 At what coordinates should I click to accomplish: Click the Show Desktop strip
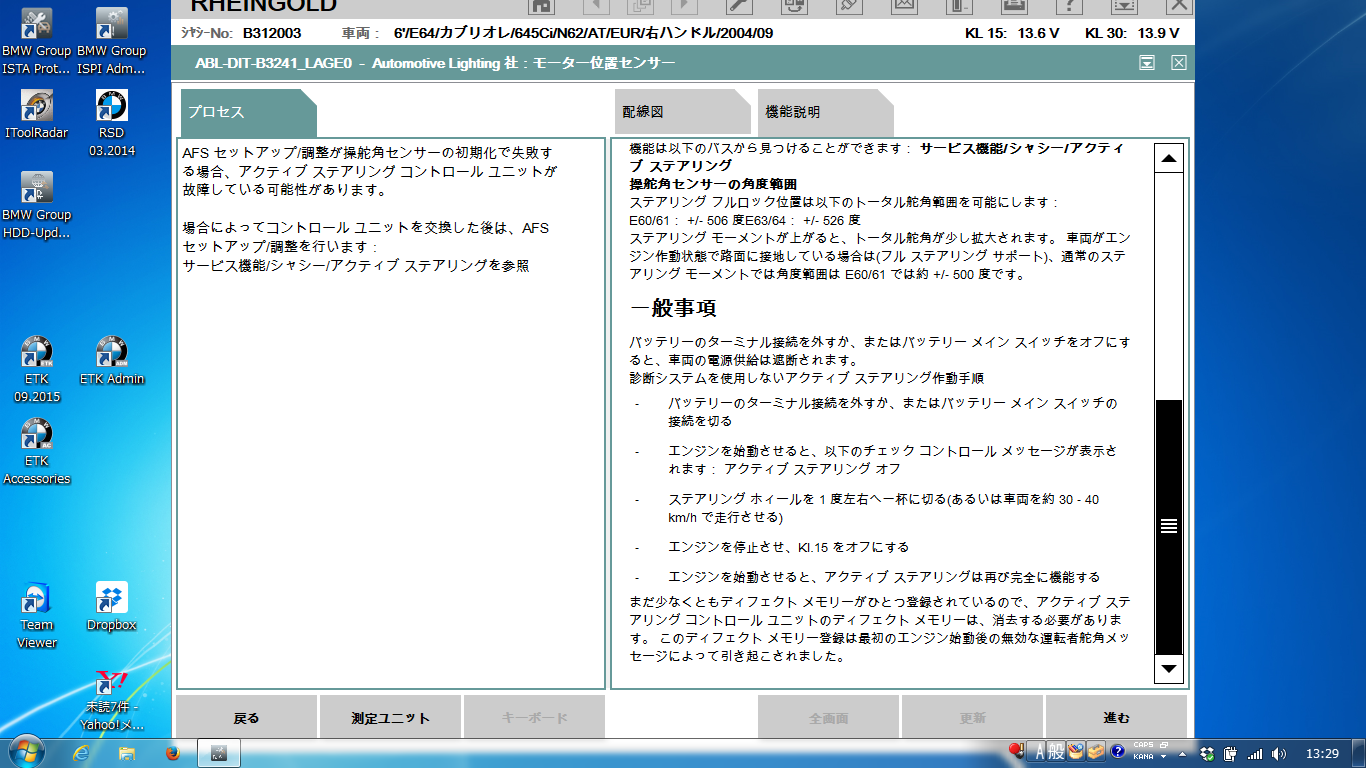1359,752
